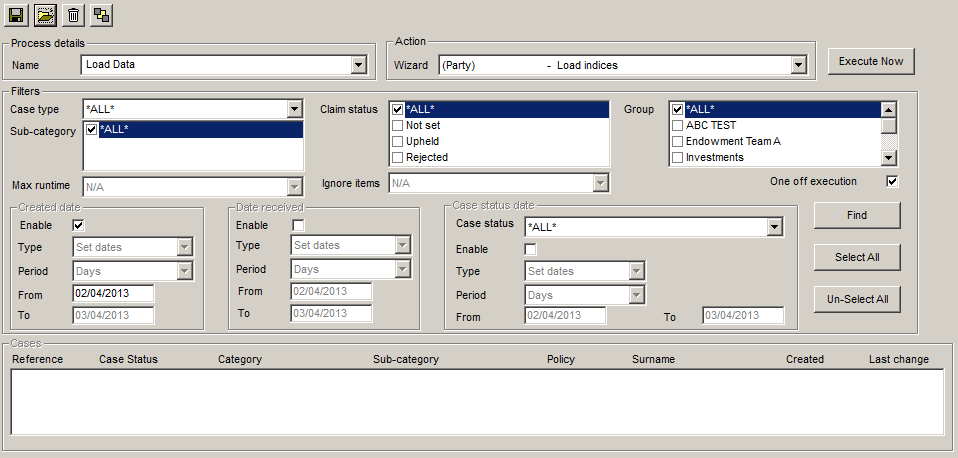The height and width of the screenshot is (458, 958).
Task: Toggle the Group *ALL* checkbox
Action: coord(678,109)
